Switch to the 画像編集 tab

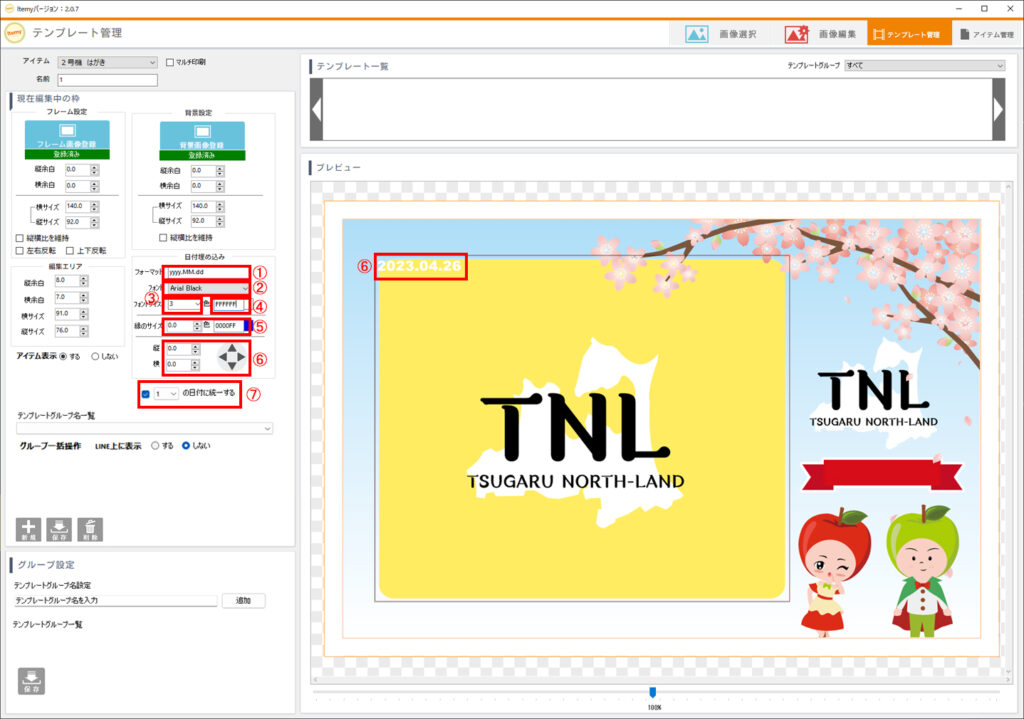(820, 34)
